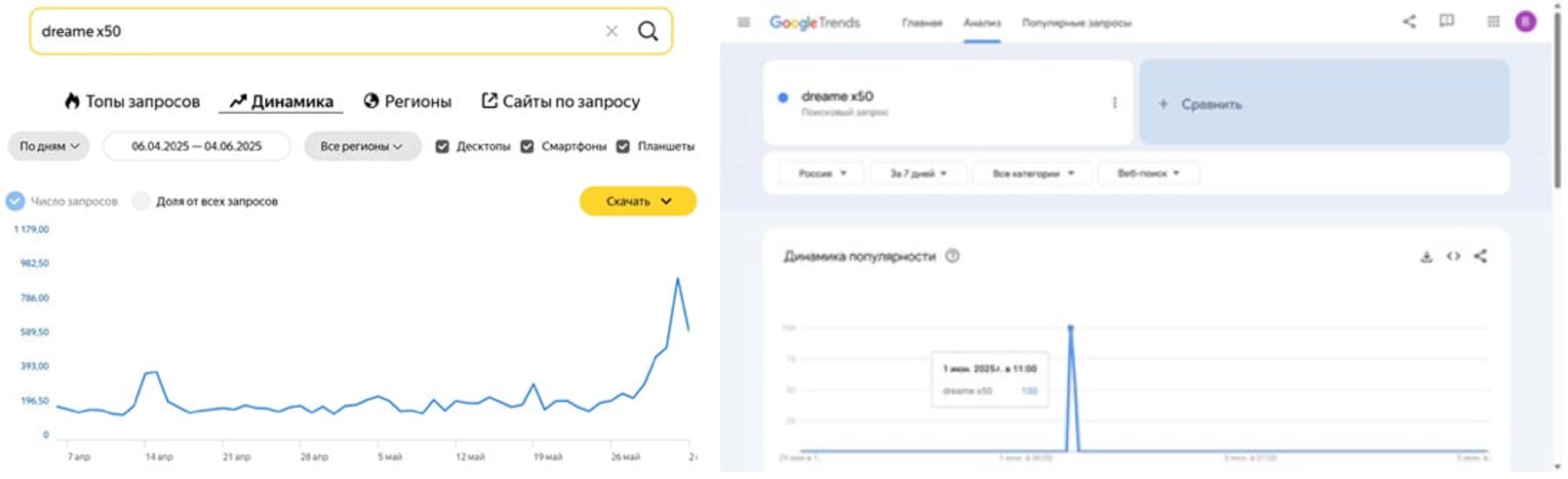
Task: Open the Все регионы dropdown
Action: coord(362,147)
